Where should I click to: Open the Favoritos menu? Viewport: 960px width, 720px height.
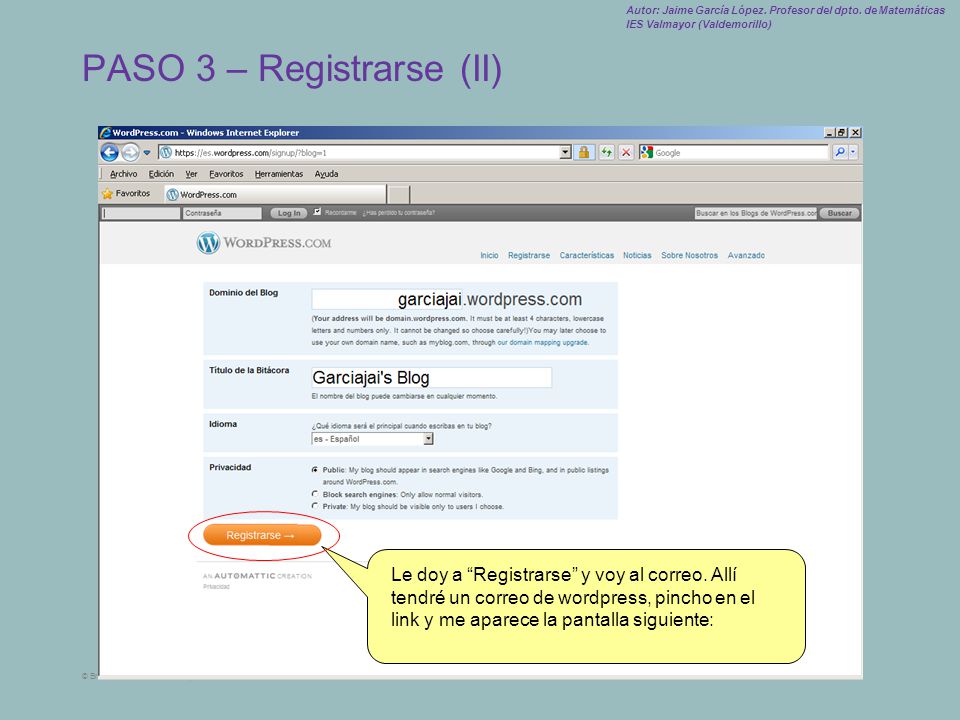coord(226,174)
